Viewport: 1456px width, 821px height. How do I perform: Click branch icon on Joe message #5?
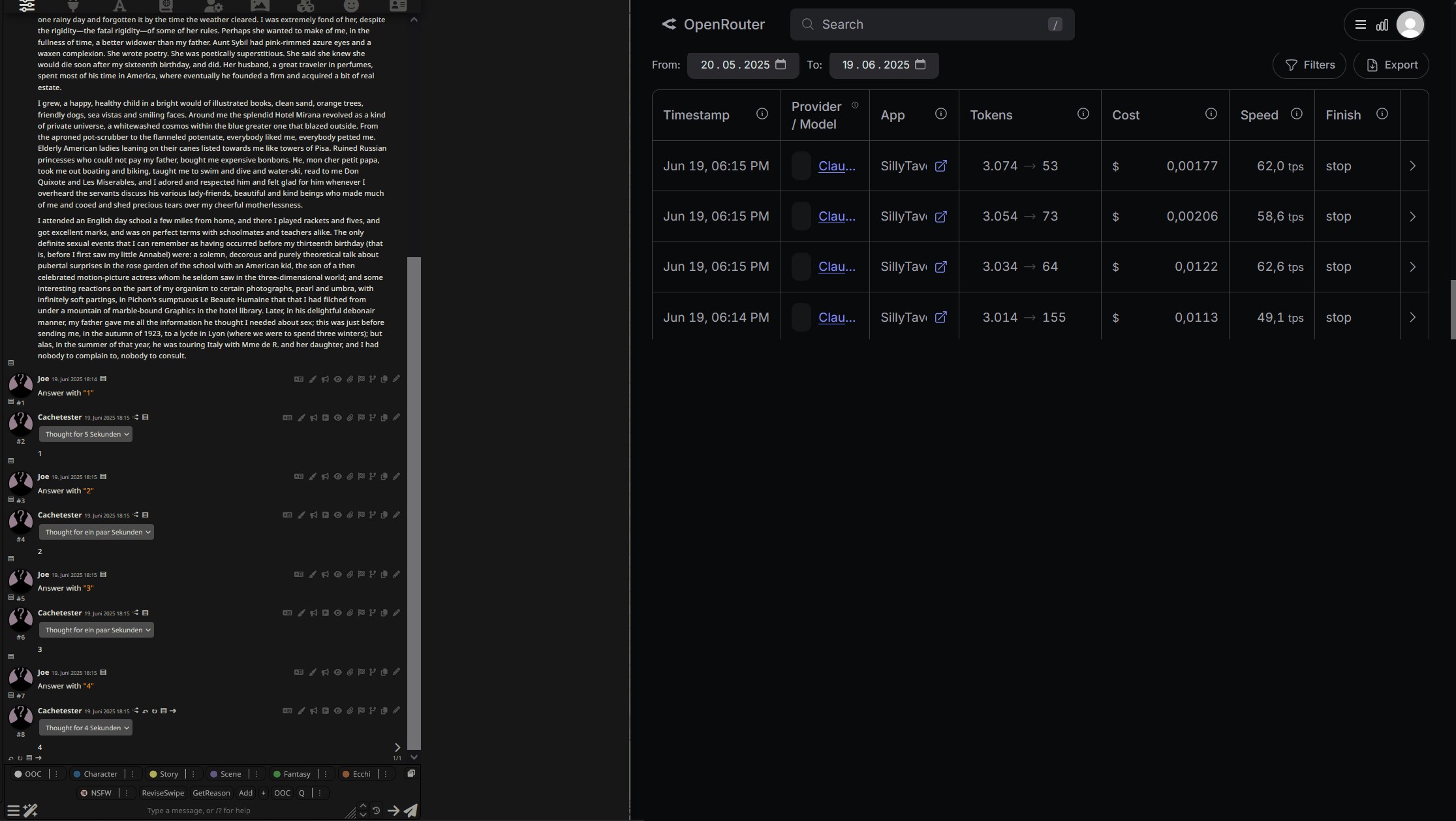coord(373,575)
